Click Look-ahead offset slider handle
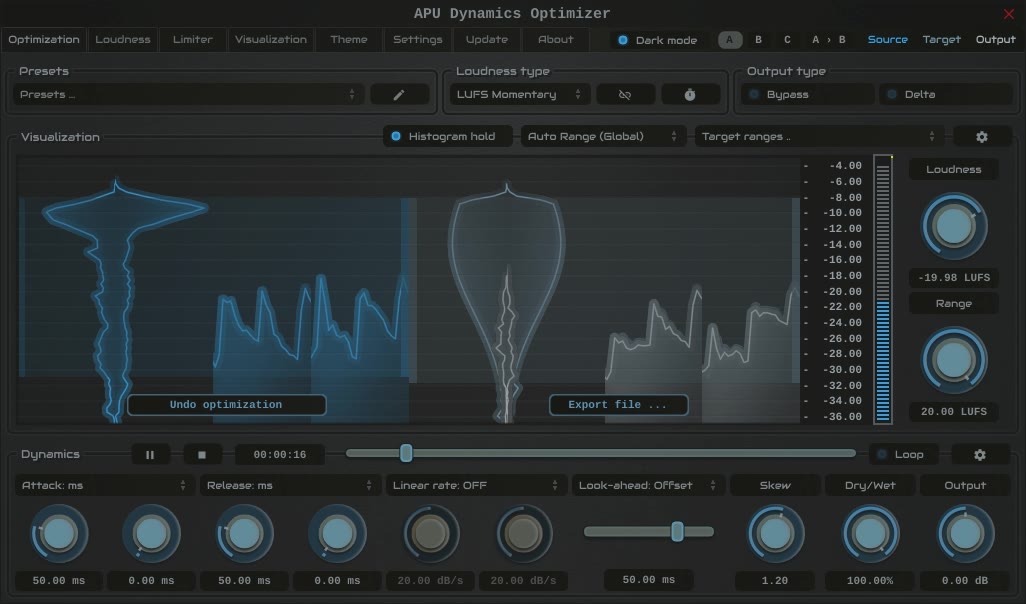Image resolution: width=1026 pixels, height=604 pixels. click(678, 531)
